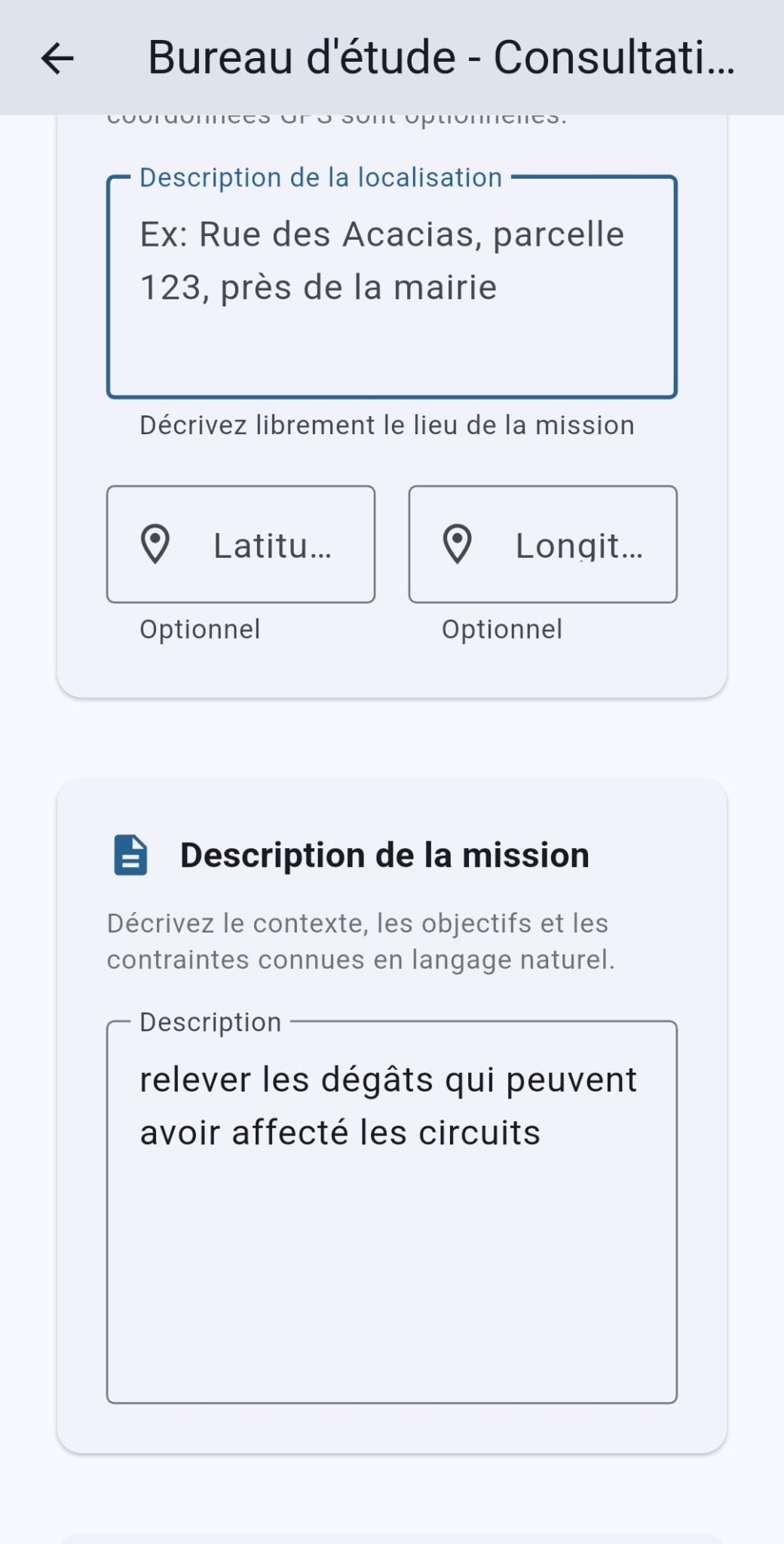Click the document icon beside mission heading
Image resolution: width=784 pixels, height=1544 pixels.
pos(130,855)
